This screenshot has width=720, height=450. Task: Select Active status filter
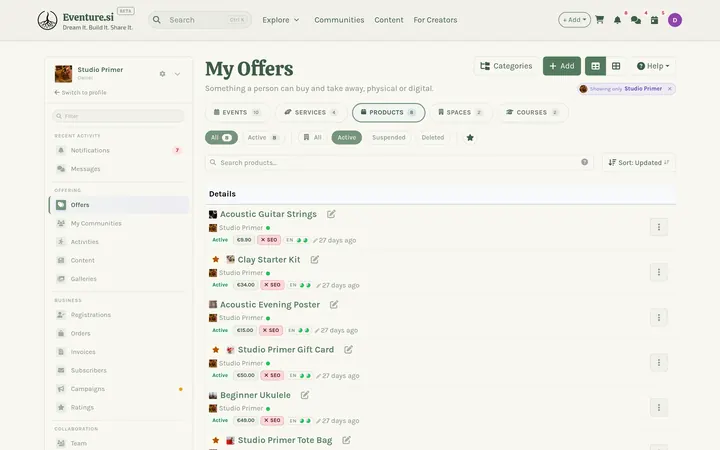(x=347, y=137)
